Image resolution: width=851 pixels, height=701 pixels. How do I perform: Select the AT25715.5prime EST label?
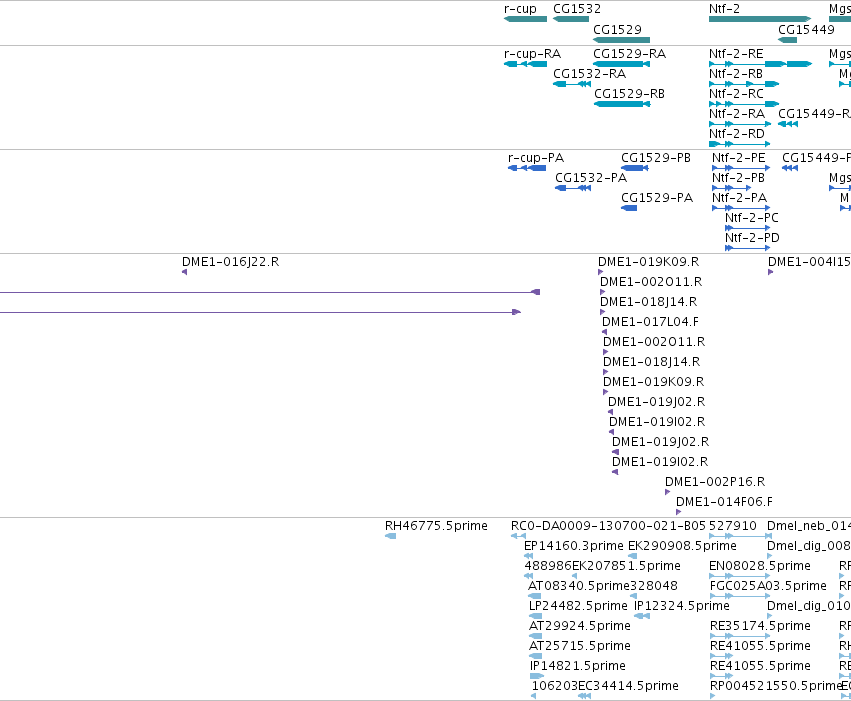(580, 646)
